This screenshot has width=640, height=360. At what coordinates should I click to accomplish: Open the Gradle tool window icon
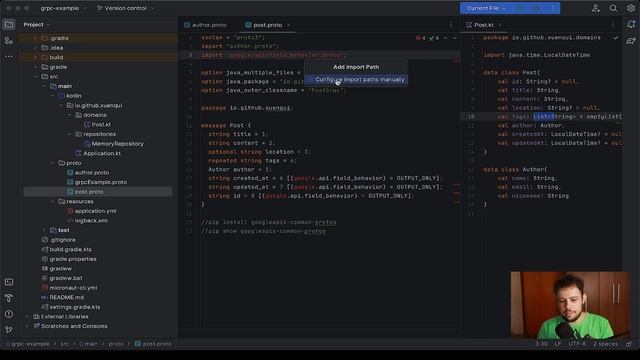pos(631,41)
